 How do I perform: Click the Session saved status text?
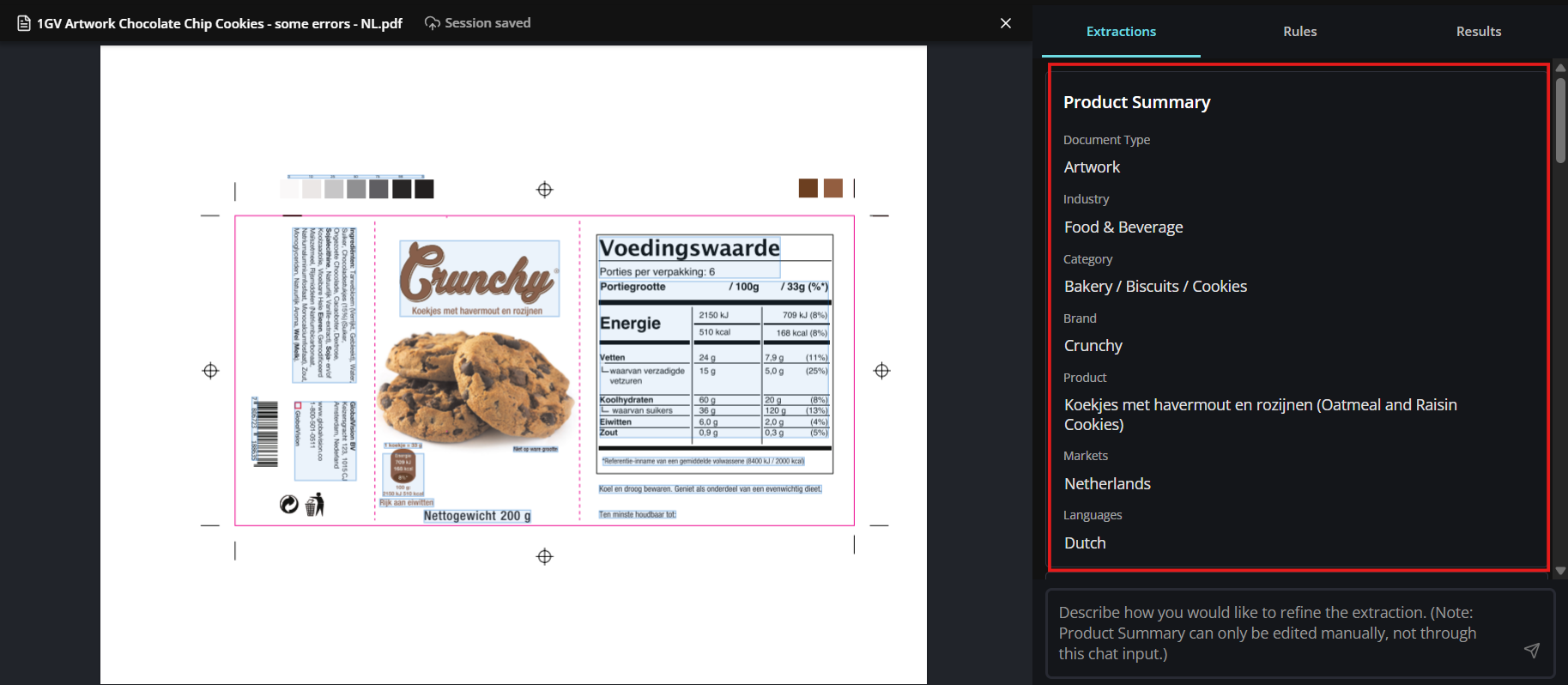pyautogui.click(x=487, y=23)
